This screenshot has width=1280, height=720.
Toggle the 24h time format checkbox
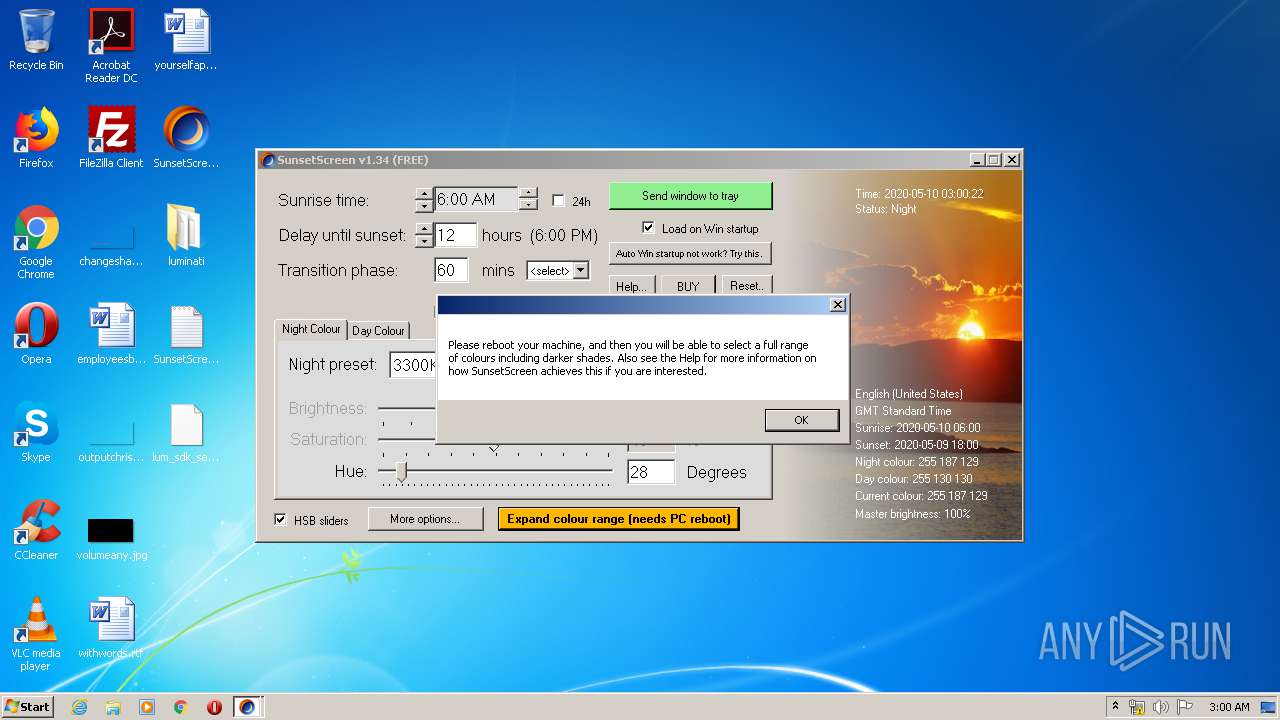tap(558, 201)
